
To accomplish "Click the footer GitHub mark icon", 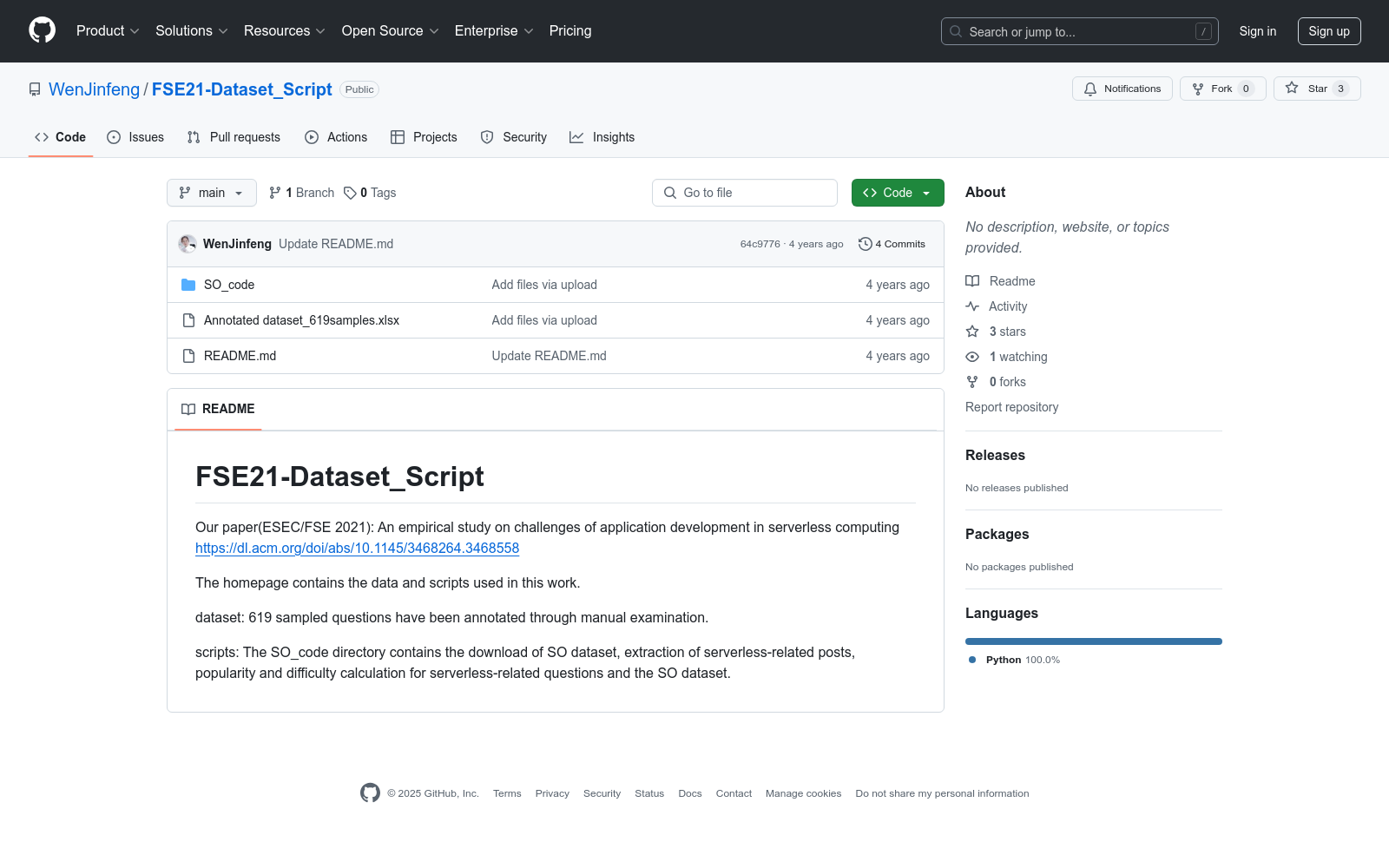I will 370,792.
